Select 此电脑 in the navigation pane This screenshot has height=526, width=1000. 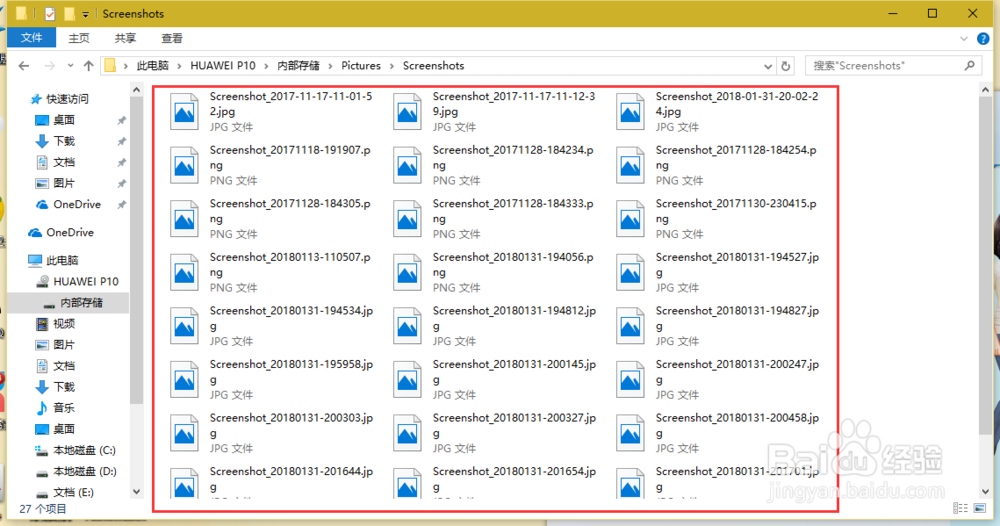[54, 260]
